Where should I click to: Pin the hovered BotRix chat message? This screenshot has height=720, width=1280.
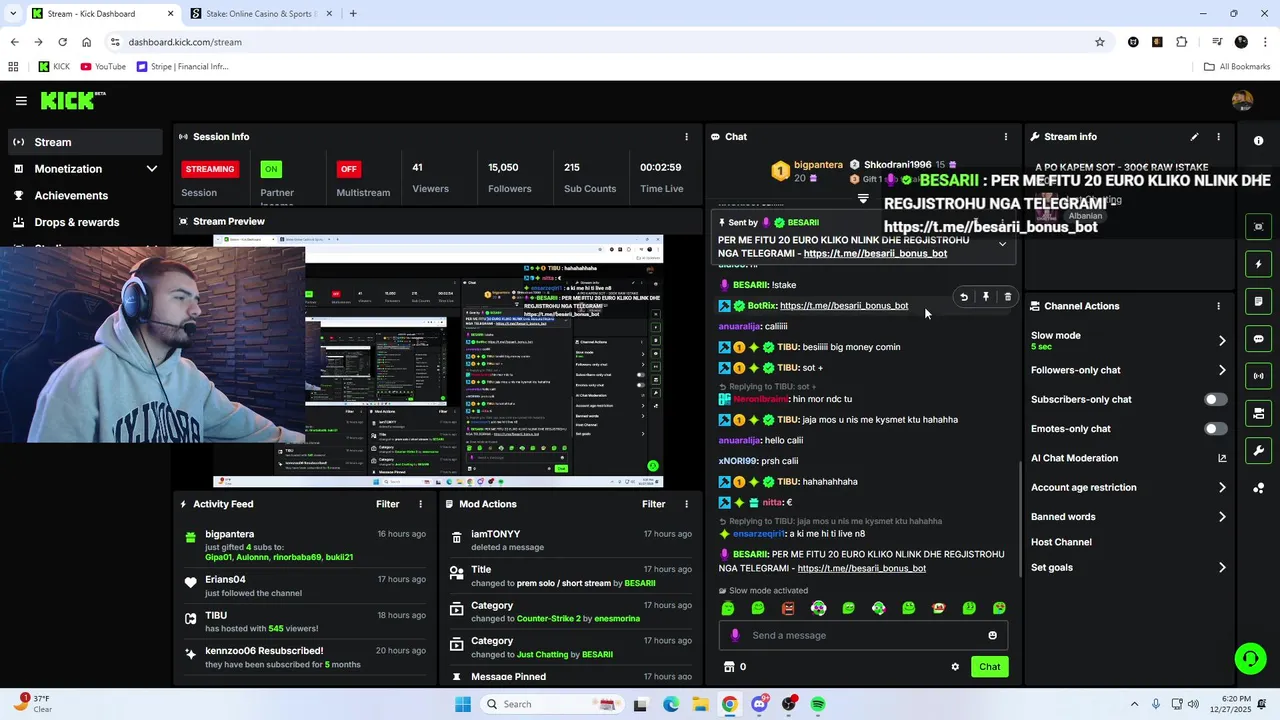click(x=986, y=297)
